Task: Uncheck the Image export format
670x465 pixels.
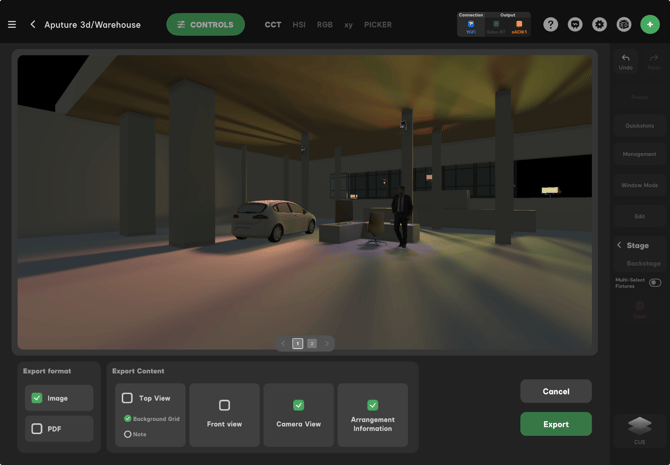Action: (x=37, y=398)
